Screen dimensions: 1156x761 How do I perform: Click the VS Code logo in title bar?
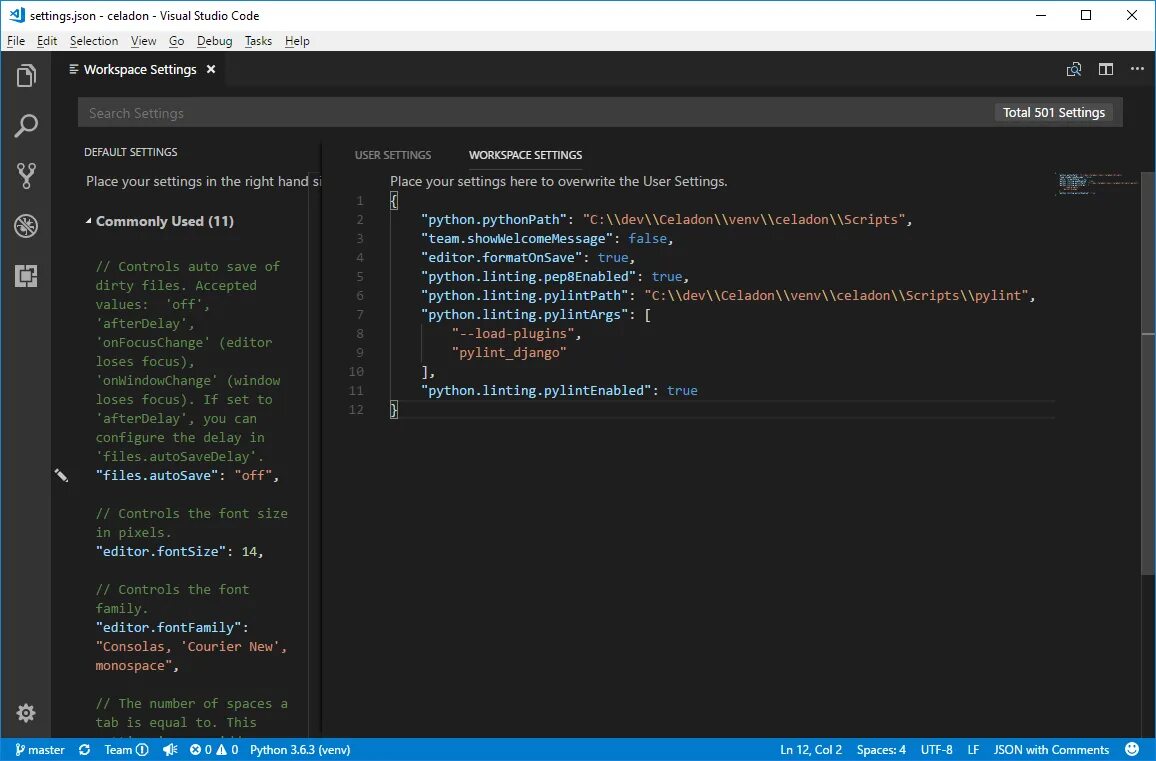click(x=16, y=15)
